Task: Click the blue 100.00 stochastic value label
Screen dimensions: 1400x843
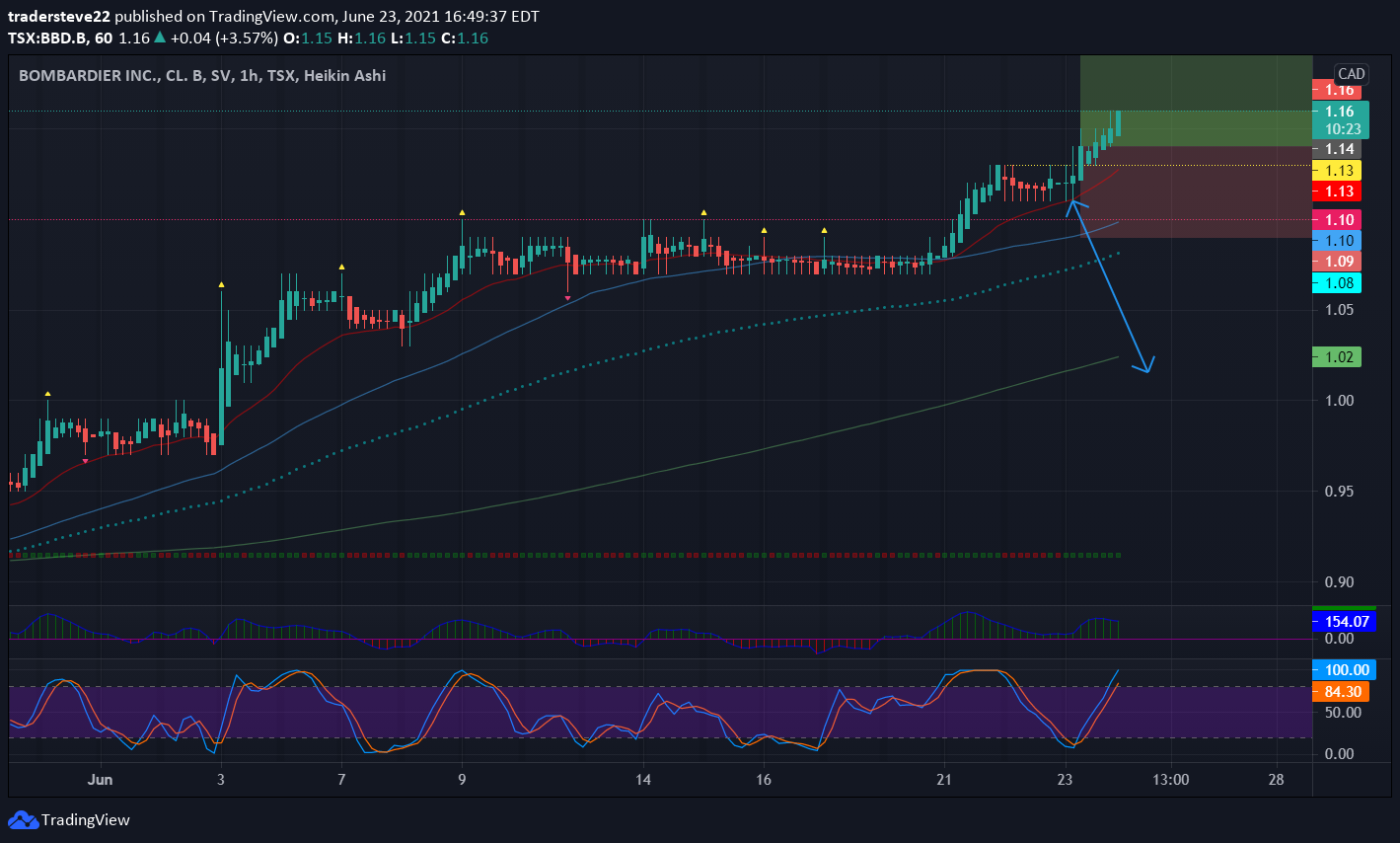Action: click(x=1343, y=670)
